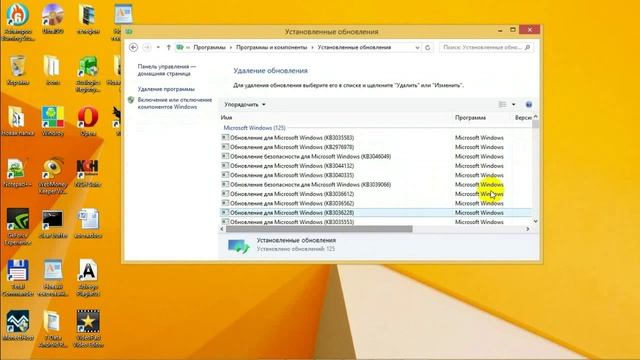This screenshot has width=640, height=360.
Task: Click the vertical scrollbar down arrow
Action: tap(536, 221)
